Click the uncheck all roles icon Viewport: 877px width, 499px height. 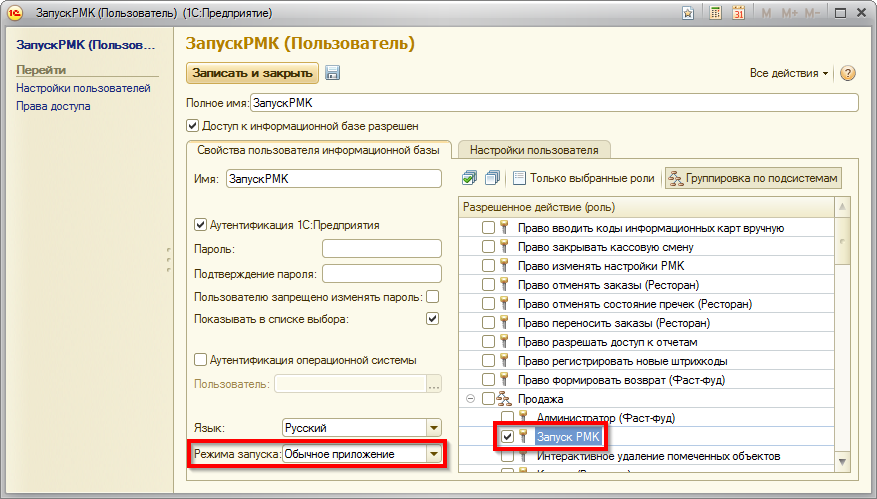pyautogui.click(x=491, y=178)
